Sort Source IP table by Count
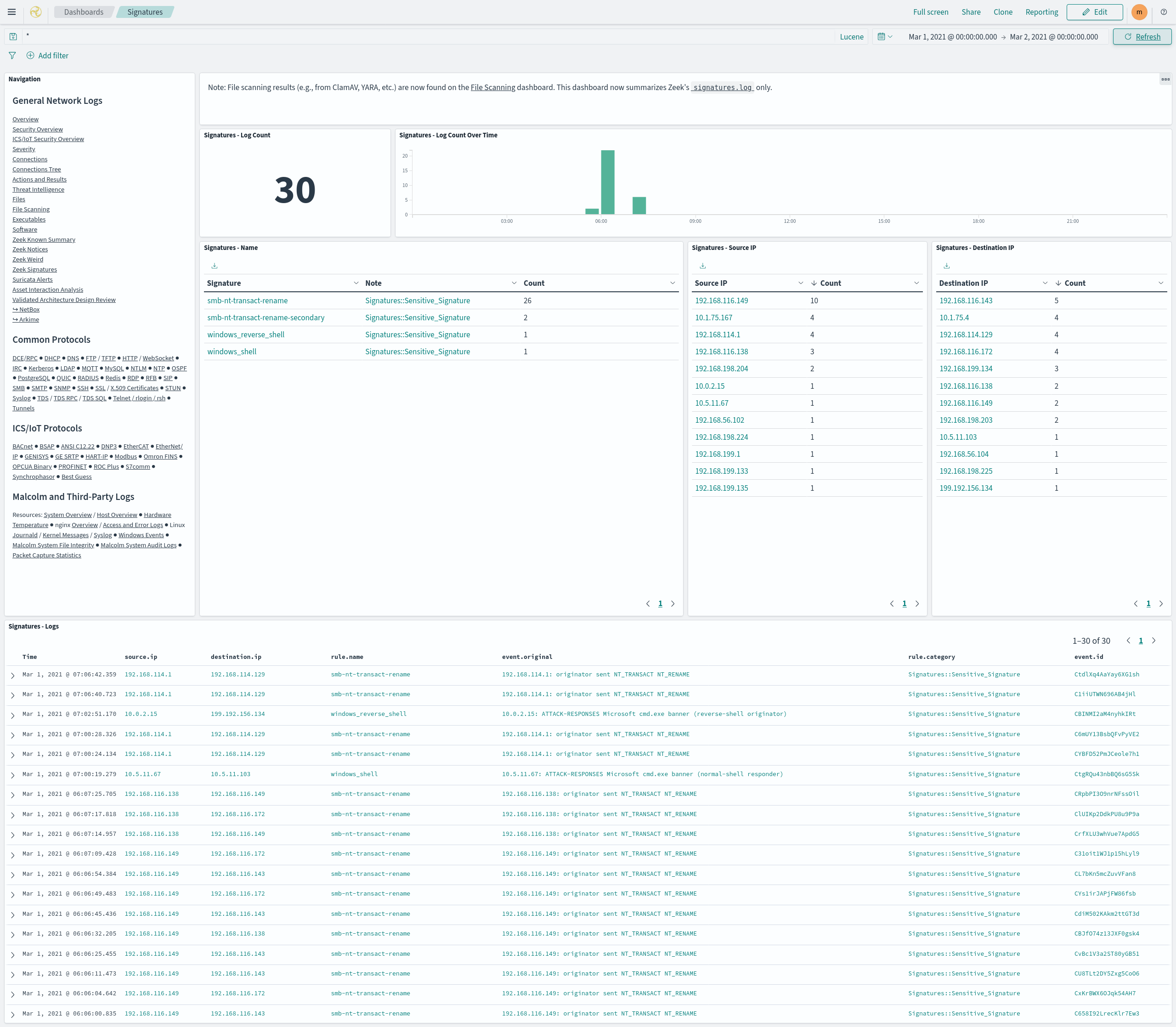Image resolution: width=1176 pixels, height=1027 pixels. [830, 283]
